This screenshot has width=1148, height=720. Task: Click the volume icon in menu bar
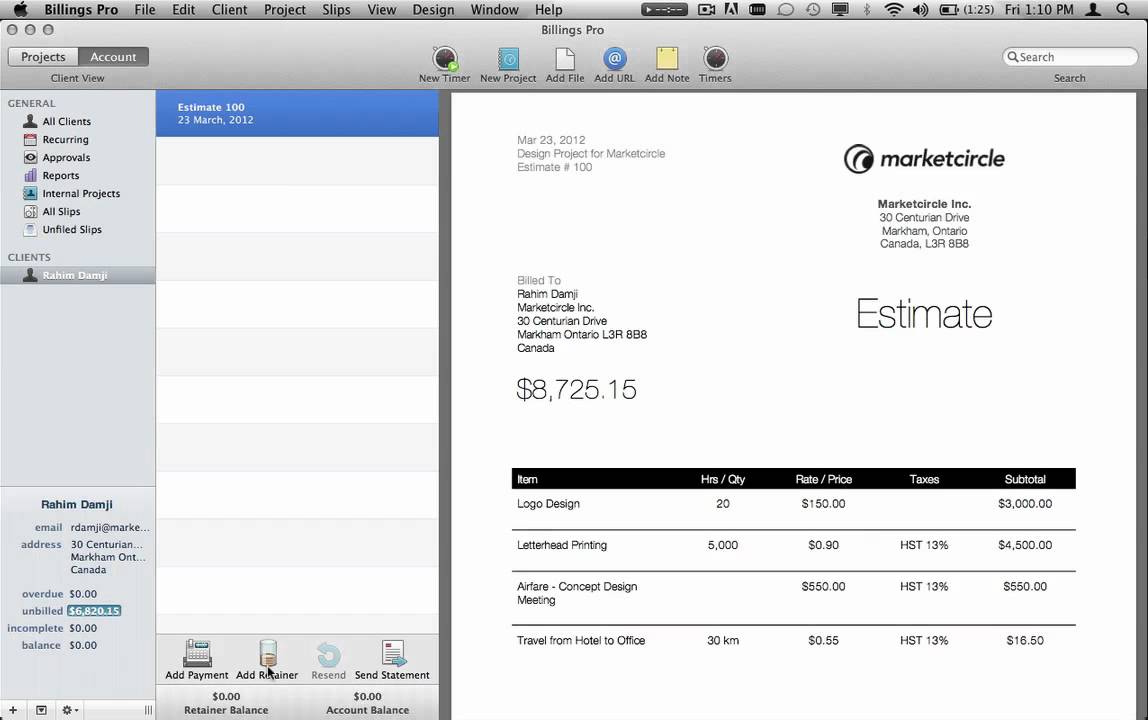tap(920, 10)
